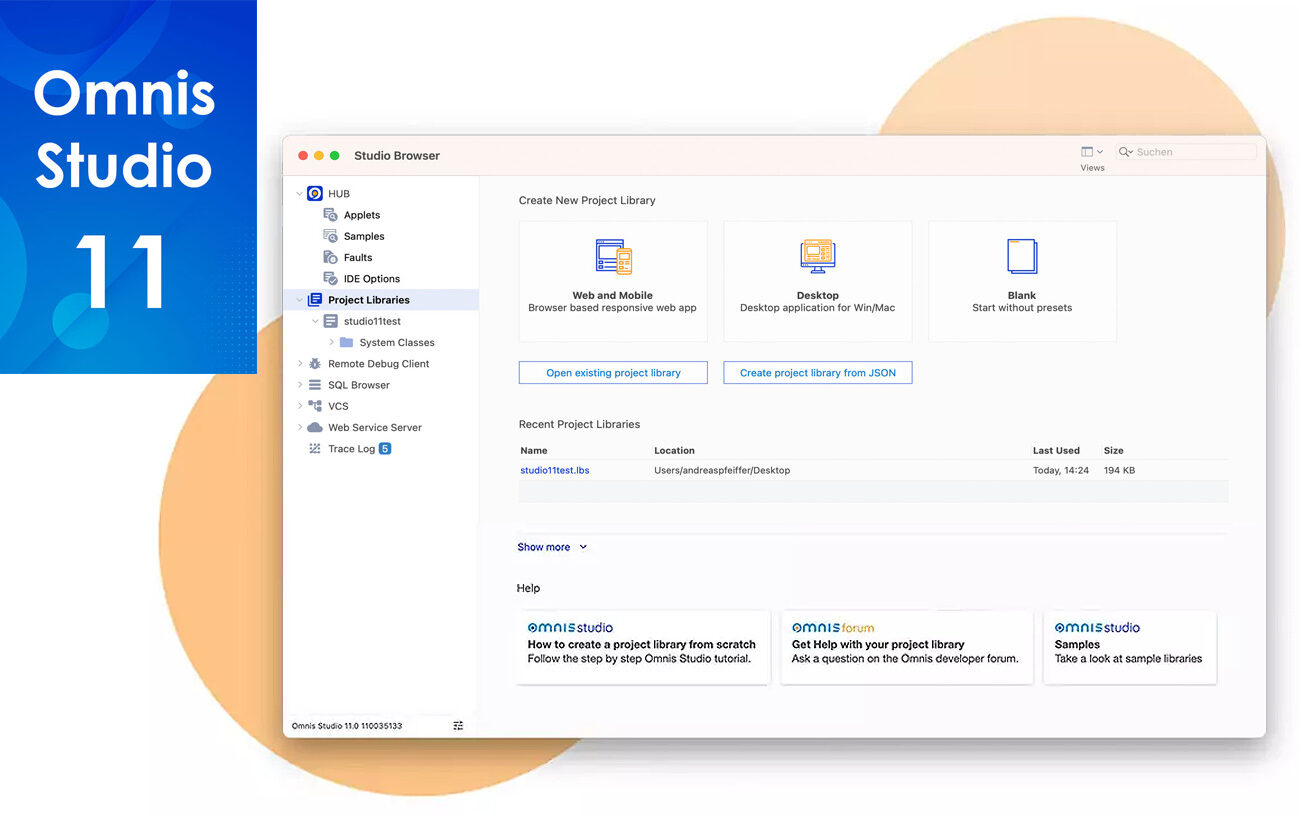This screenshot has width=1300, height=818.
Task: Click the Show more link
Action: click(544, 547)
